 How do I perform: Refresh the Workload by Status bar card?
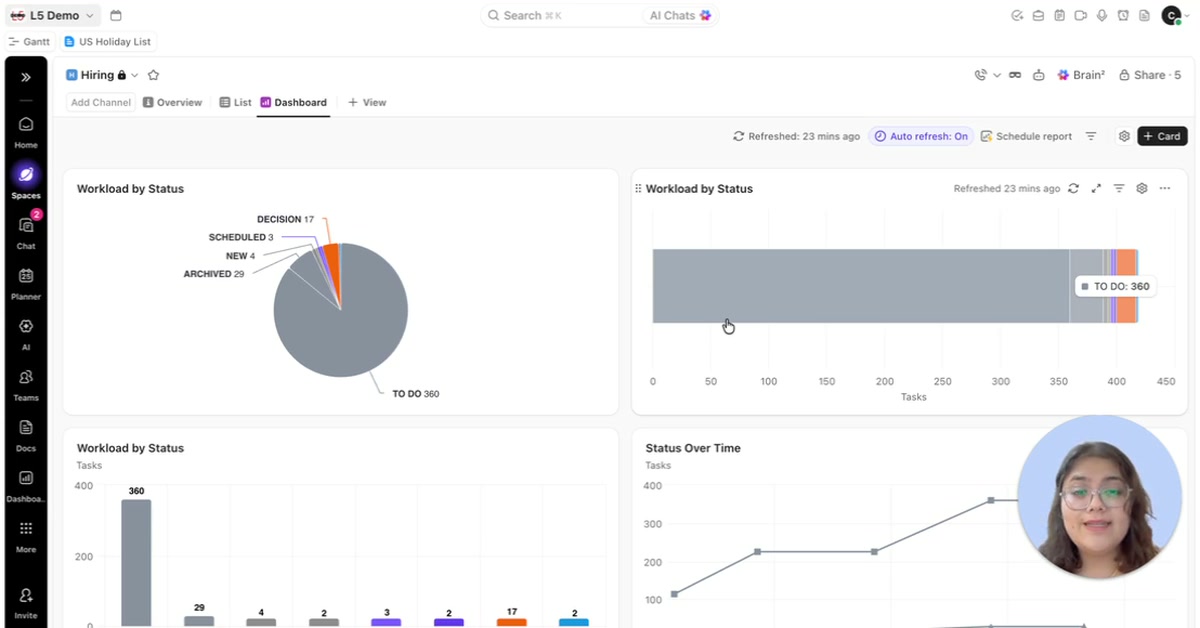click(x=1073, y=188)
